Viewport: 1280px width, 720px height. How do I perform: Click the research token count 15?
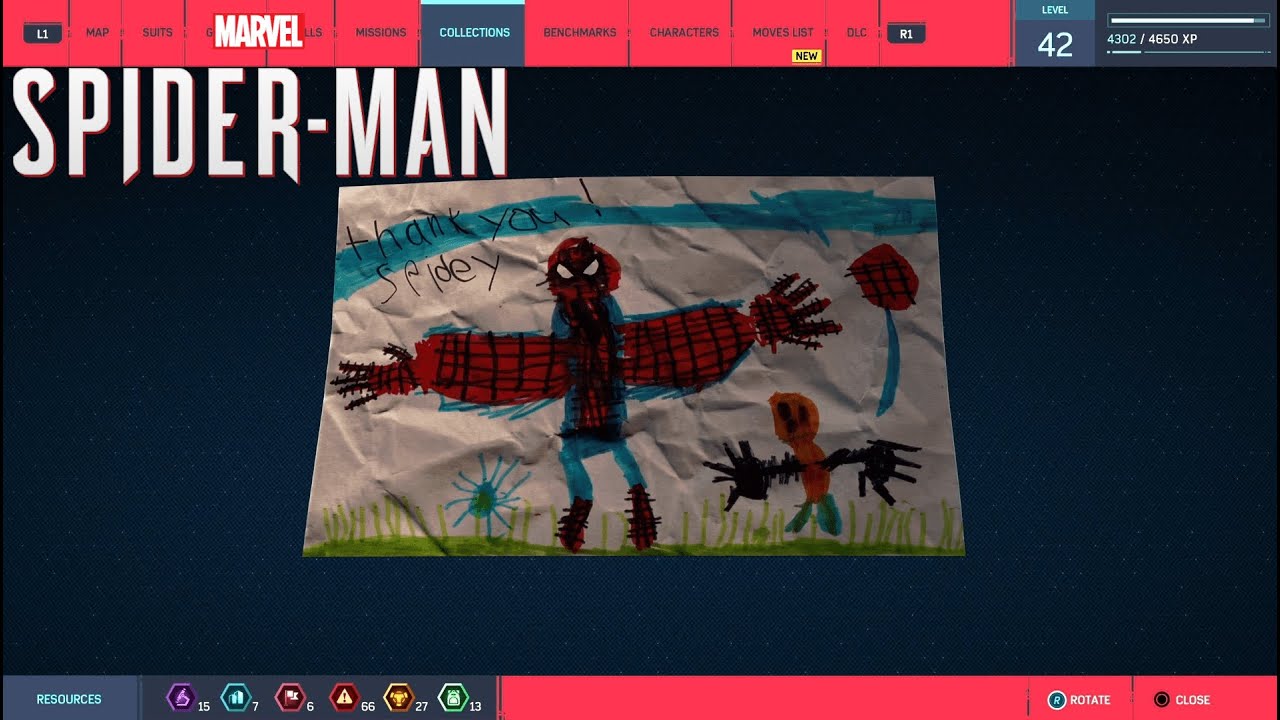(204, 706)
